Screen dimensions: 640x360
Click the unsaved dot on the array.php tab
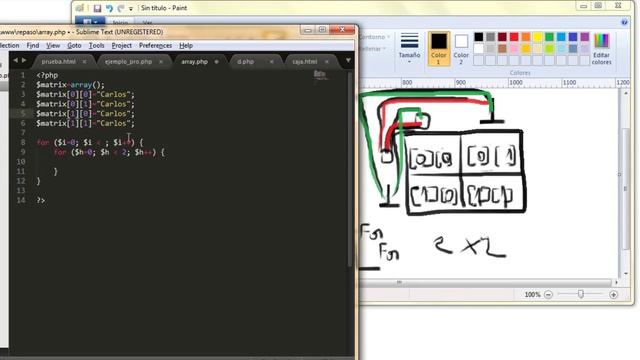tap(216, 62)
